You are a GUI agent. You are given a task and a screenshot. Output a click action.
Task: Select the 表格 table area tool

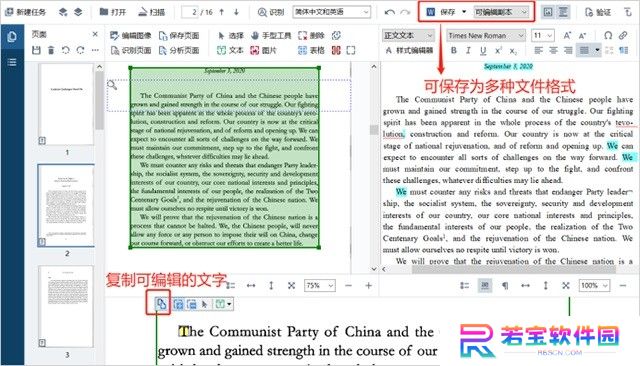(311, 51)
